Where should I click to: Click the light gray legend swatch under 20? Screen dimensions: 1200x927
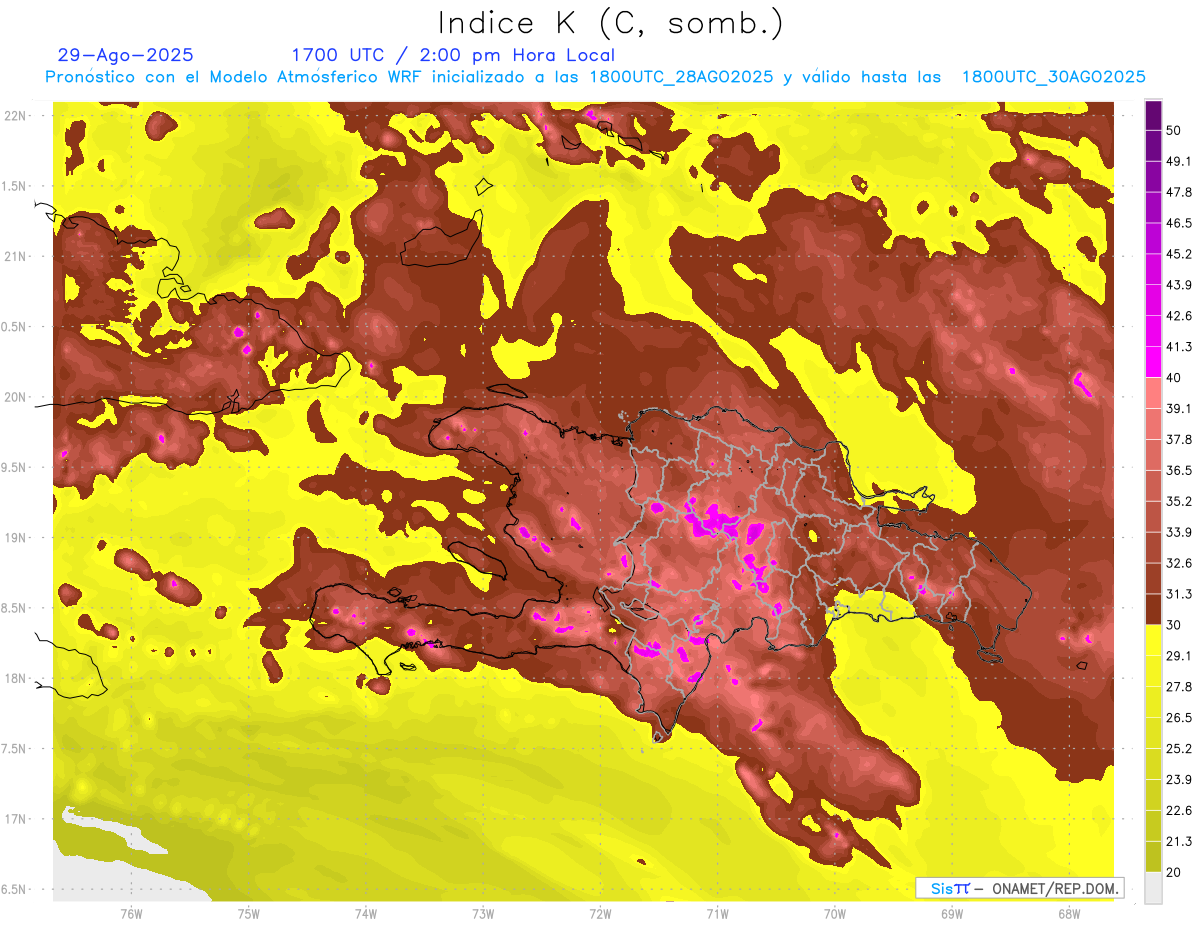[1153, 888]
